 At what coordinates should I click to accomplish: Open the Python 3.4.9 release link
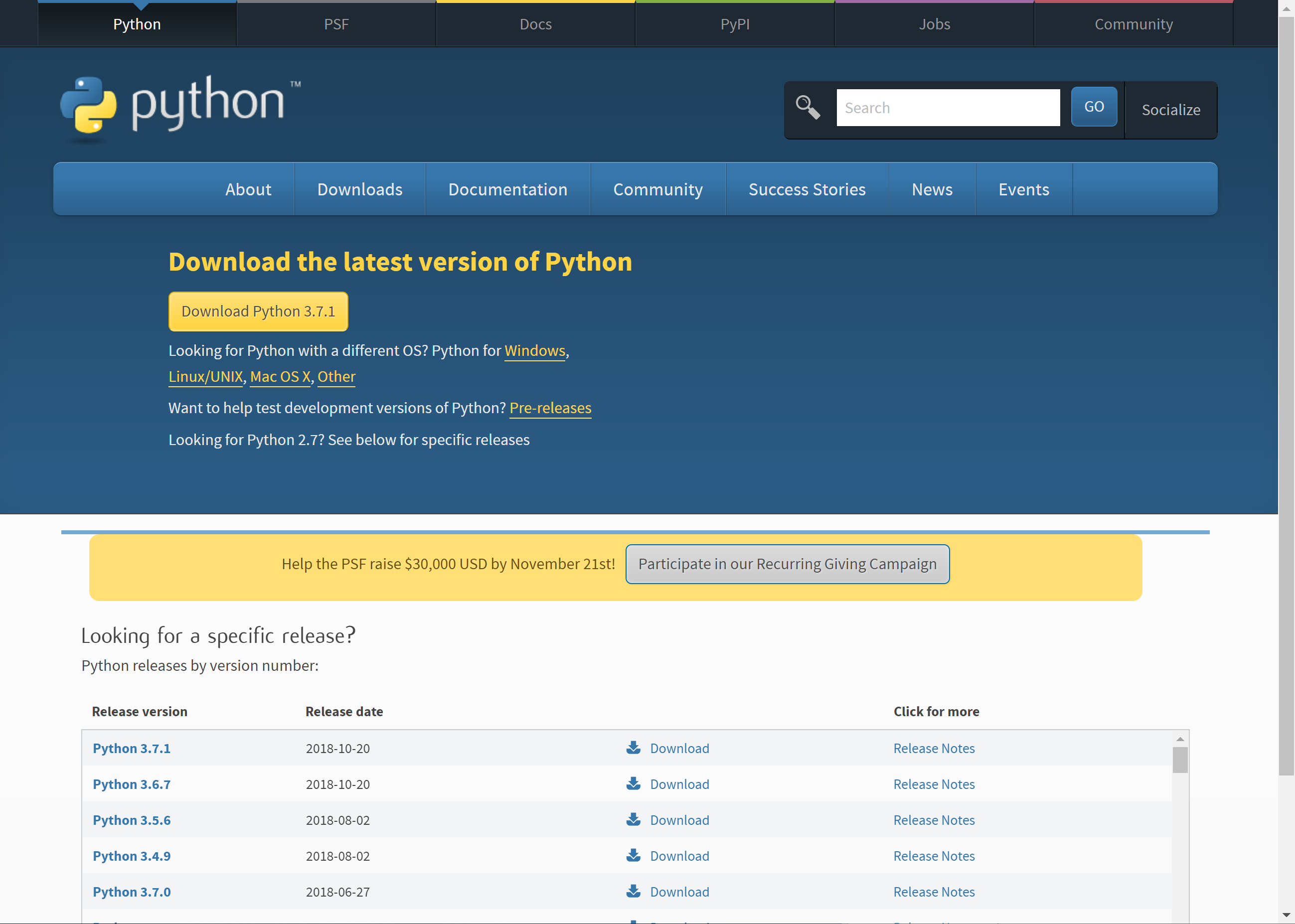[x=132, y=856]
